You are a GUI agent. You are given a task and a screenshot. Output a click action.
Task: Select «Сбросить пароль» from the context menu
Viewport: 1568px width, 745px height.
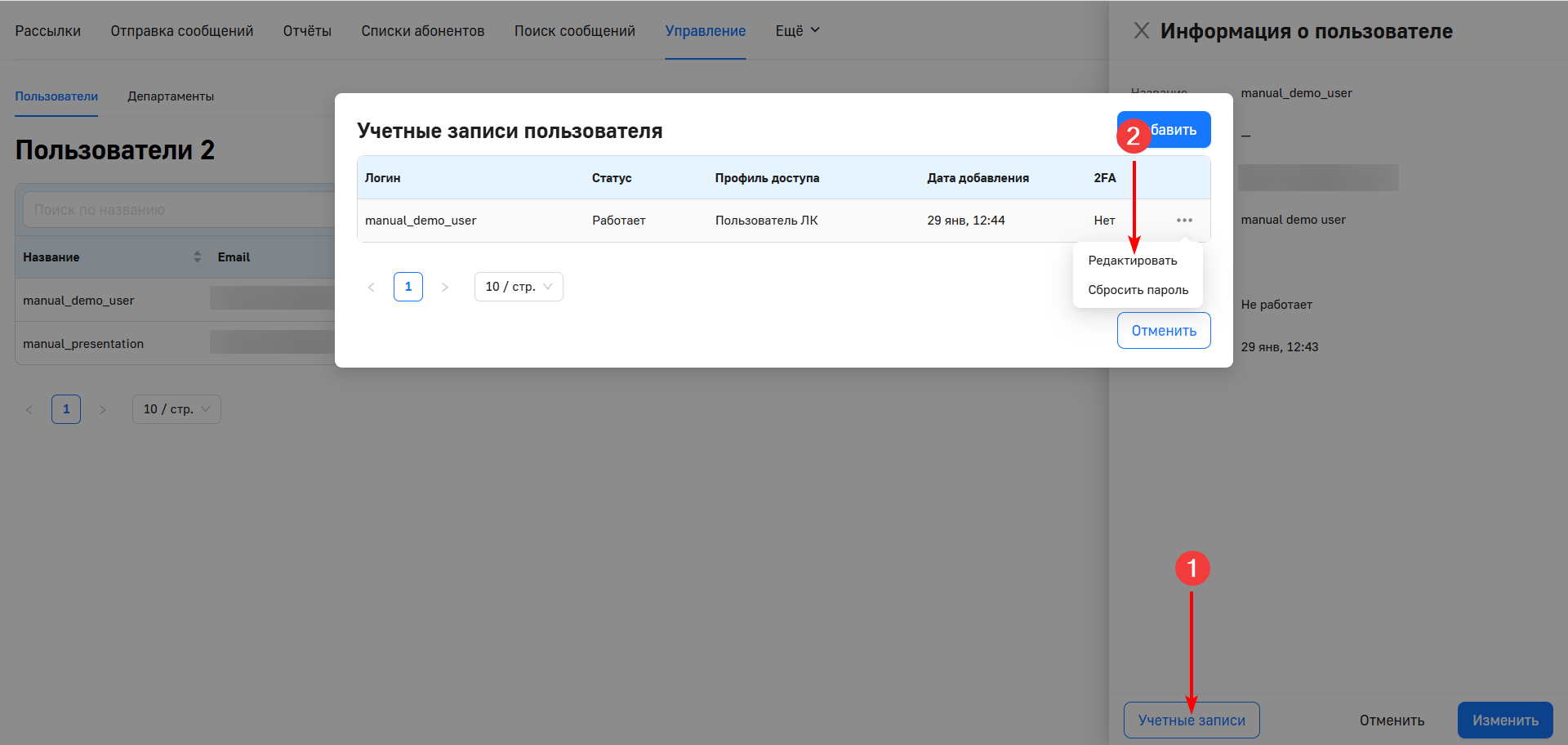(x=1138, y=289)
